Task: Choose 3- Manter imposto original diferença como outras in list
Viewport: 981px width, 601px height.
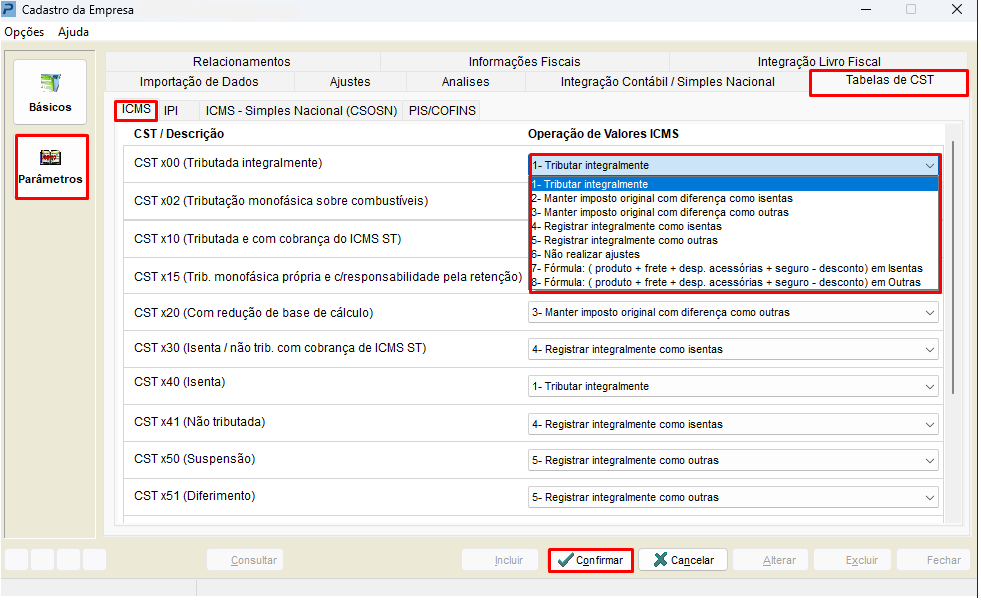Action: click(x=734, y=213)
